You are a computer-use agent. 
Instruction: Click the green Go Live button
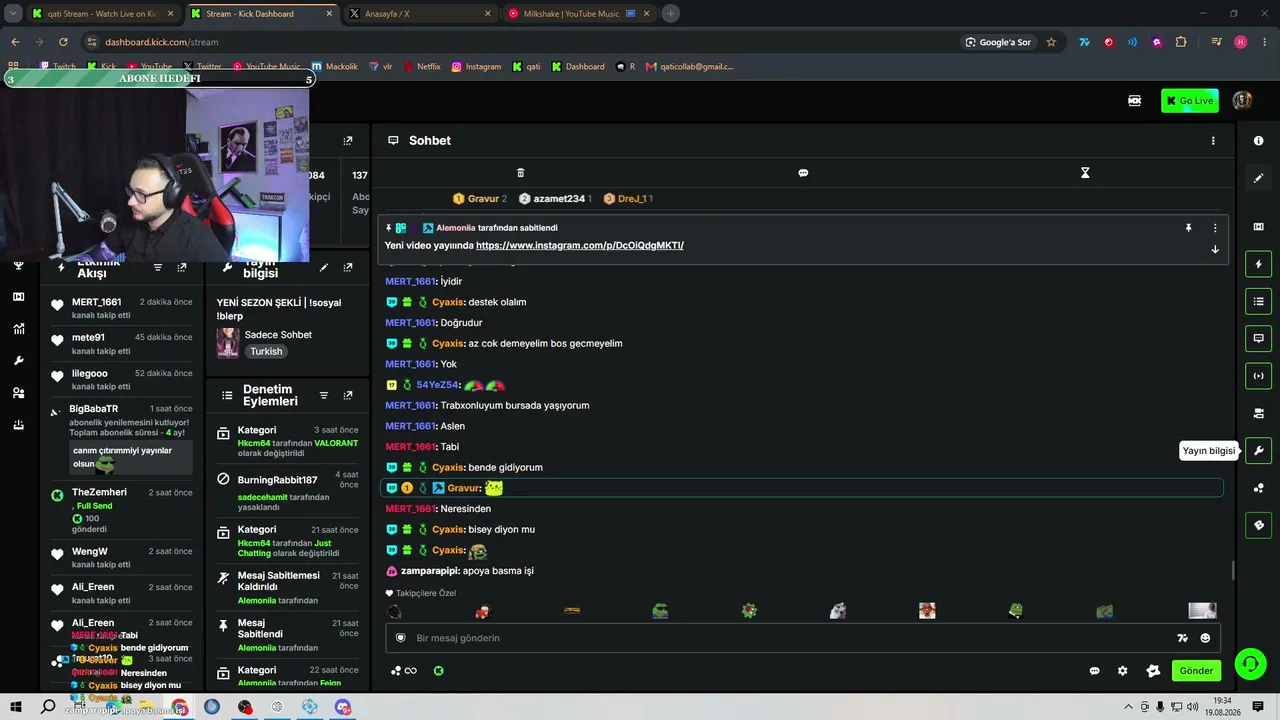[1189, 100]
